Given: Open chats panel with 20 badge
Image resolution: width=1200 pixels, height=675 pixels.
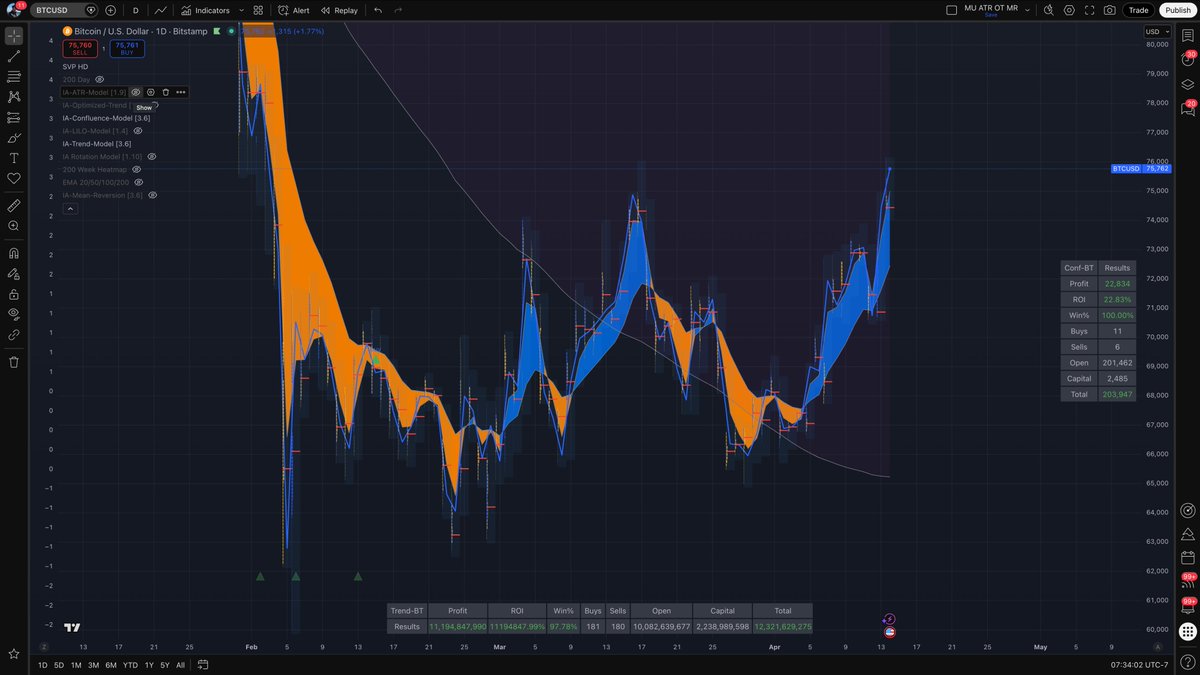Looking at the screenshot, I should click(1188, 109).
